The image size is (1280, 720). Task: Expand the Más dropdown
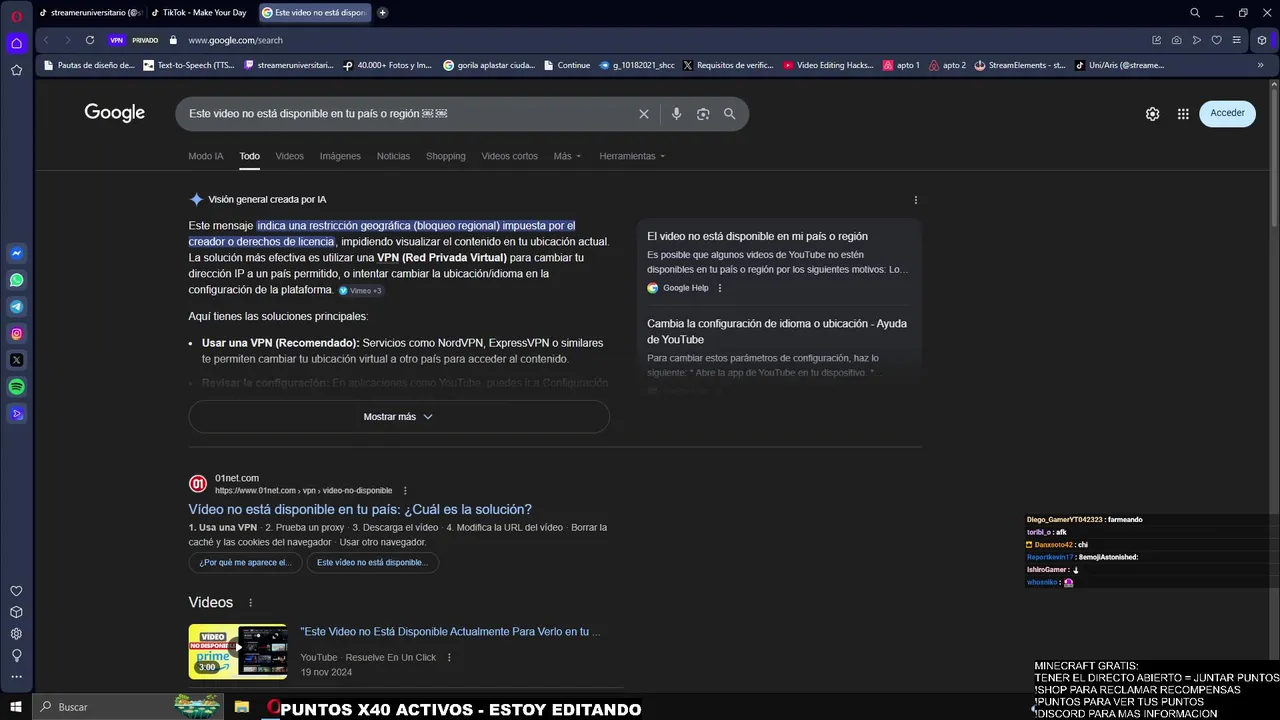point(567,156)
